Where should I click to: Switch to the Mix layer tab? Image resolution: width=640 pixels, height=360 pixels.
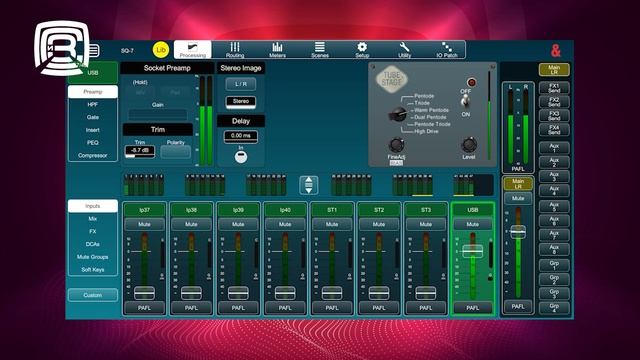click(x=93, y=219)
